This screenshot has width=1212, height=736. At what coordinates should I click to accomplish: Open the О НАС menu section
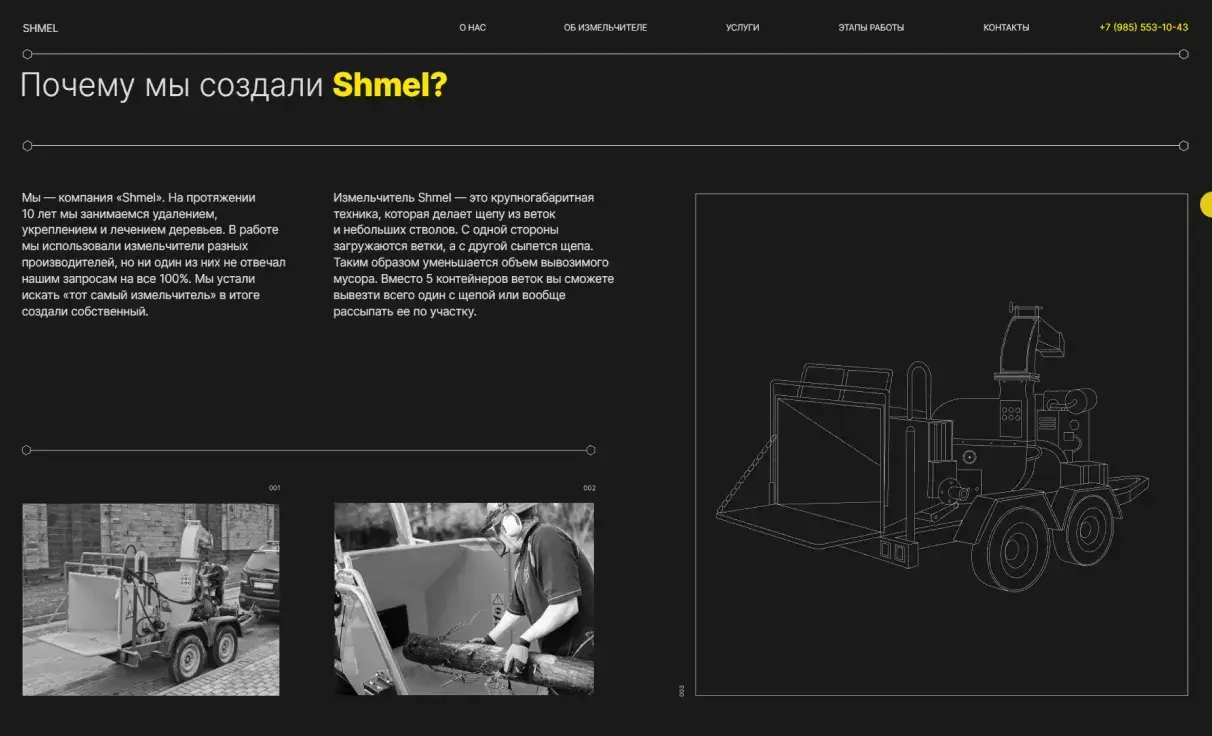tap(472, 28)
